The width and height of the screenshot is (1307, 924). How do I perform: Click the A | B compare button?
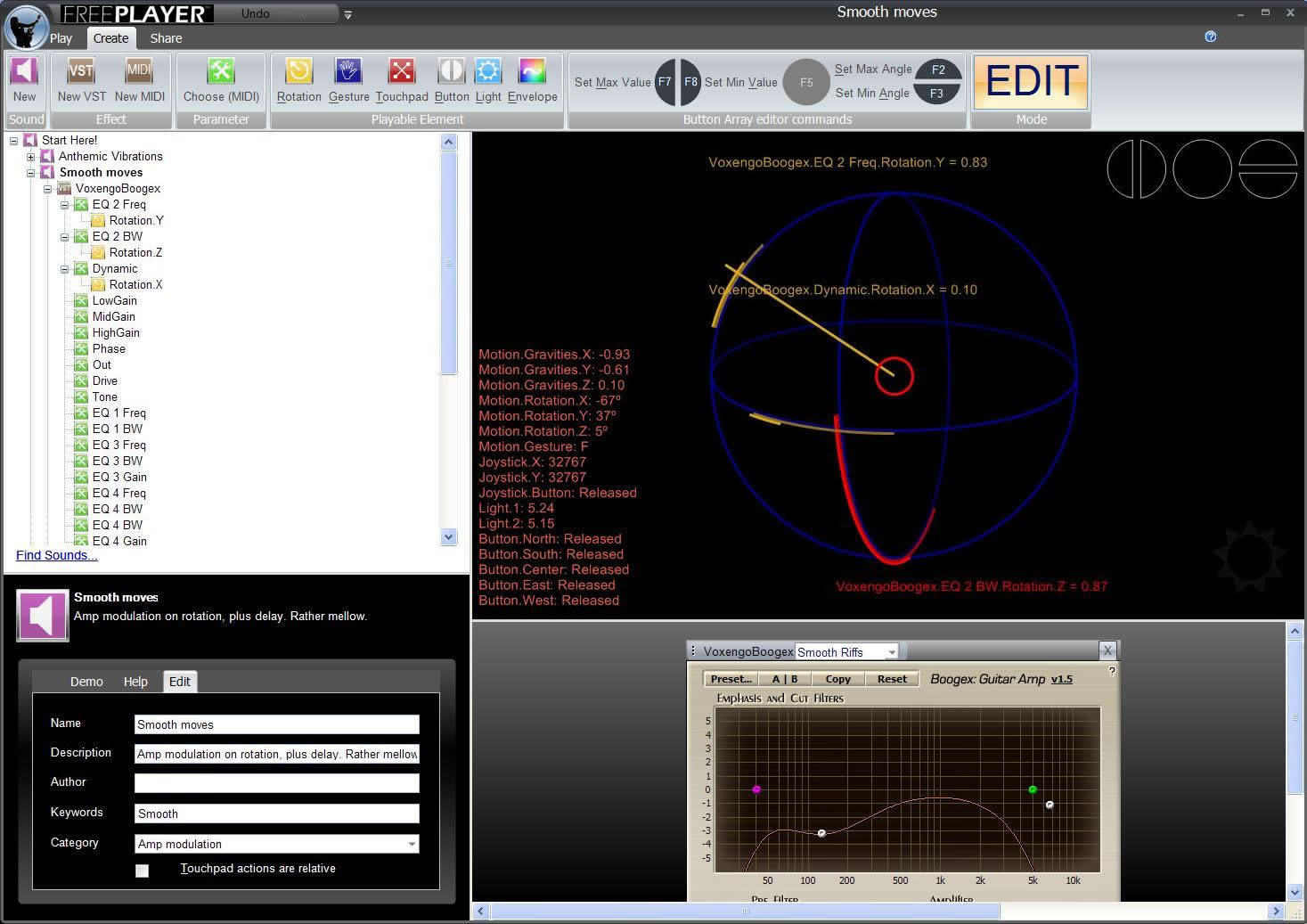tap(785, 679)
